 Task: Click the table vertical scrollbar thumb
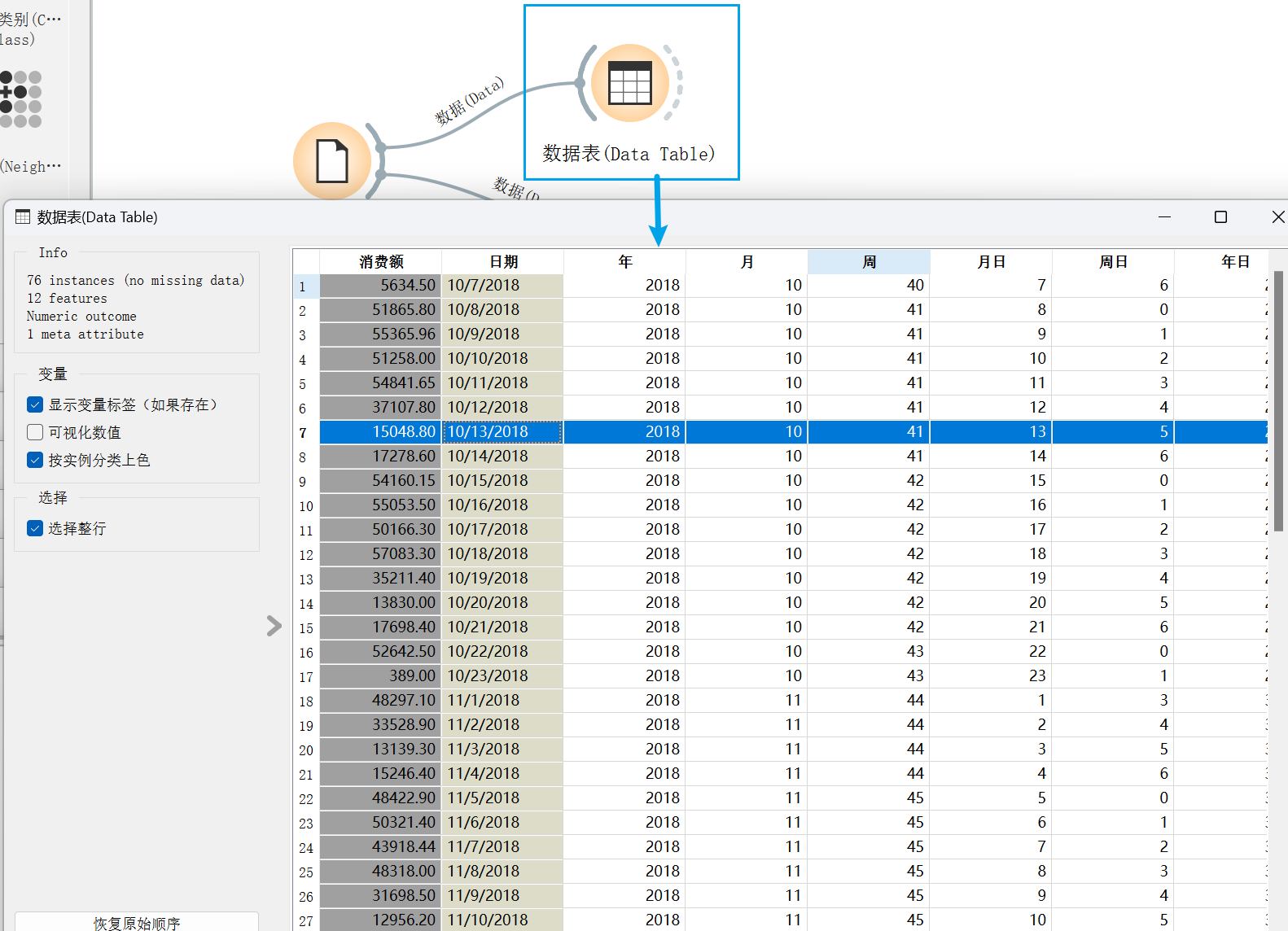tap(1278, 401)
